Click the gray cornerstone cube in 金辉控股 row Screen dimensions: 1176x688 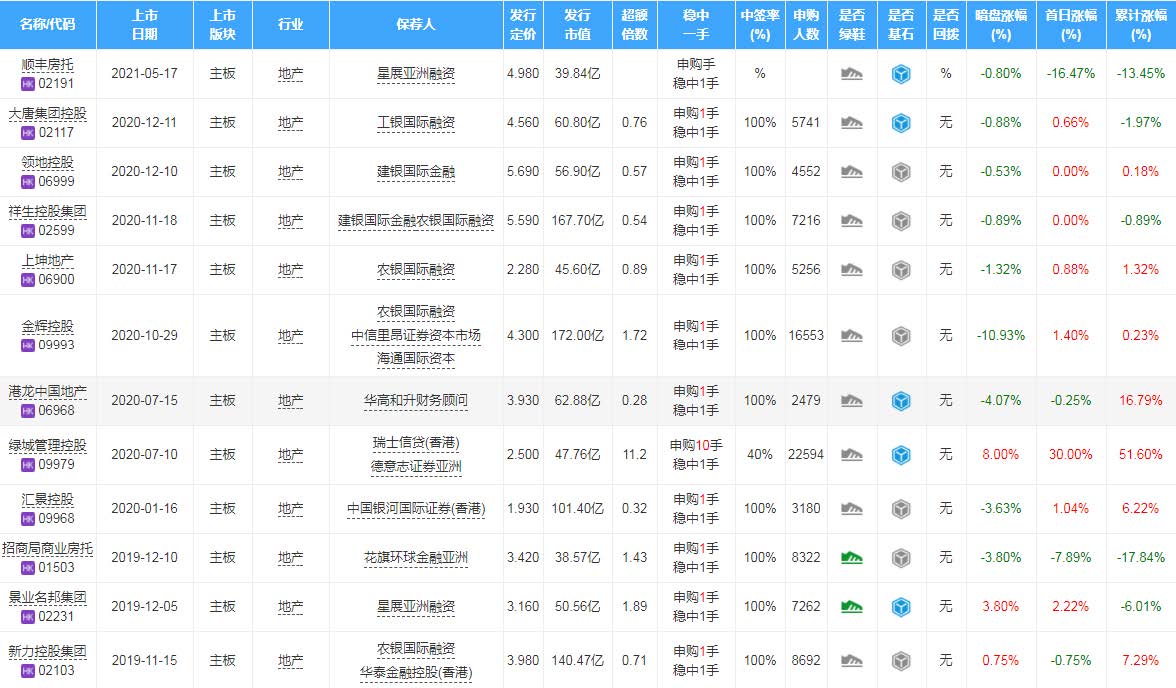click(901, 336)
